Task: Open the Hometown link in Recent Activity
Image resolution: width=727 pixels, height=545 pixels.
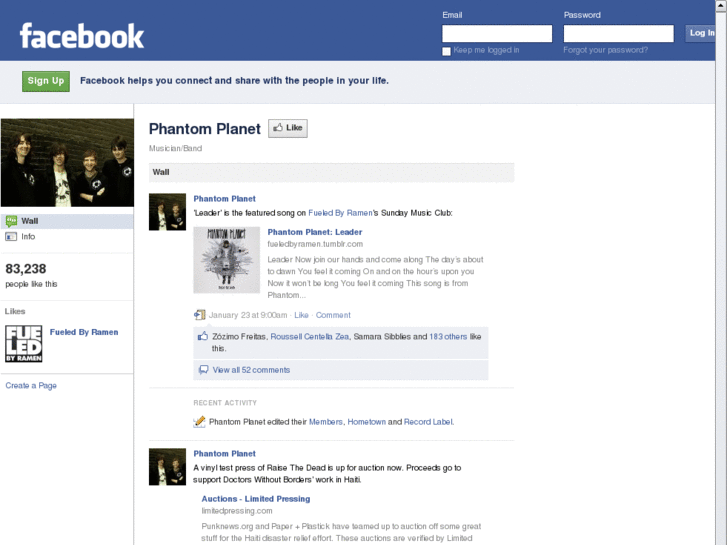Action: [367, 422]
